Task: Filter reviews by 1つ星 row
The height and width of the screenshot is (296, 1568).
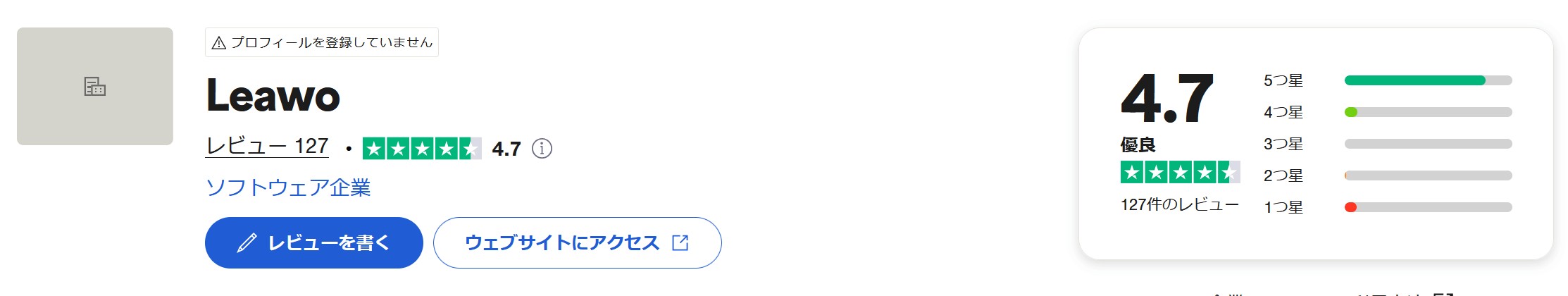Action: 1388,207
